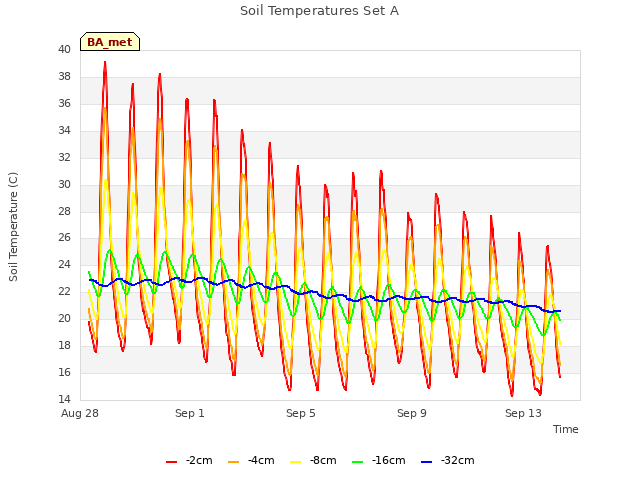This screenshot has width=640, height=480.
Task: Click the 16 y-axis tick label
Action: [x=64, y=372]
